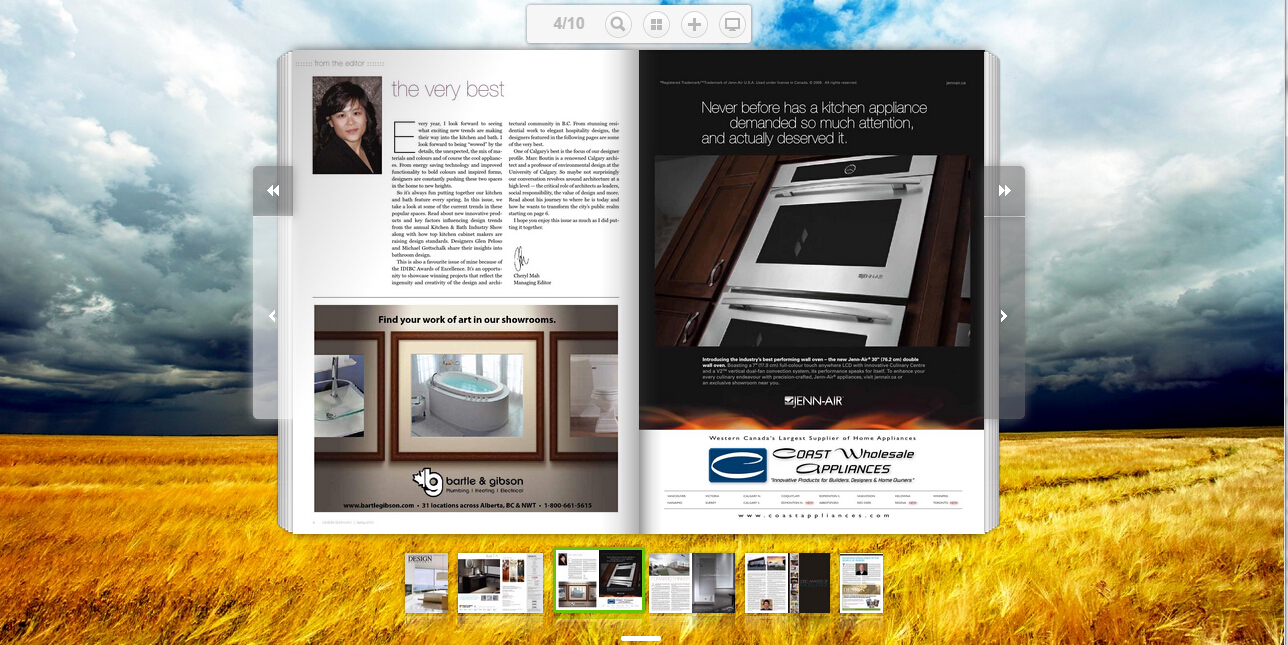
Task: Jump to last page double-arrow
Action: (1005, 190)
